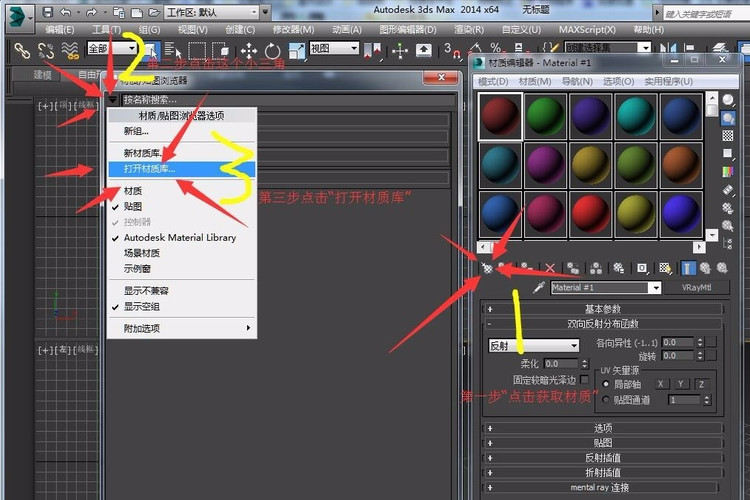Click the Make Material Copy icon
The image size is (750, 500).
[x=573, y=268]
